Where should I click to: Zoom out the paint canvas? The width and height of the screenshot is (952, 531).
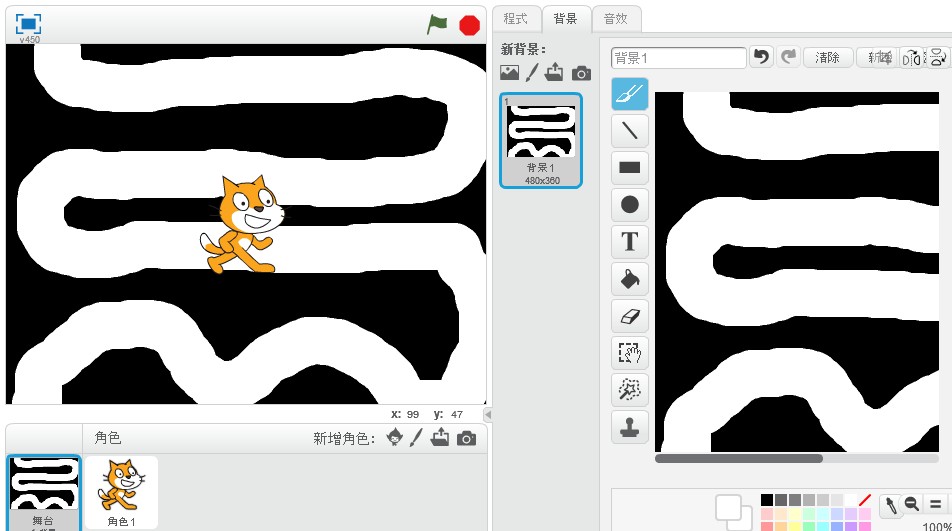pyautogui.click(x=911, y=504)
